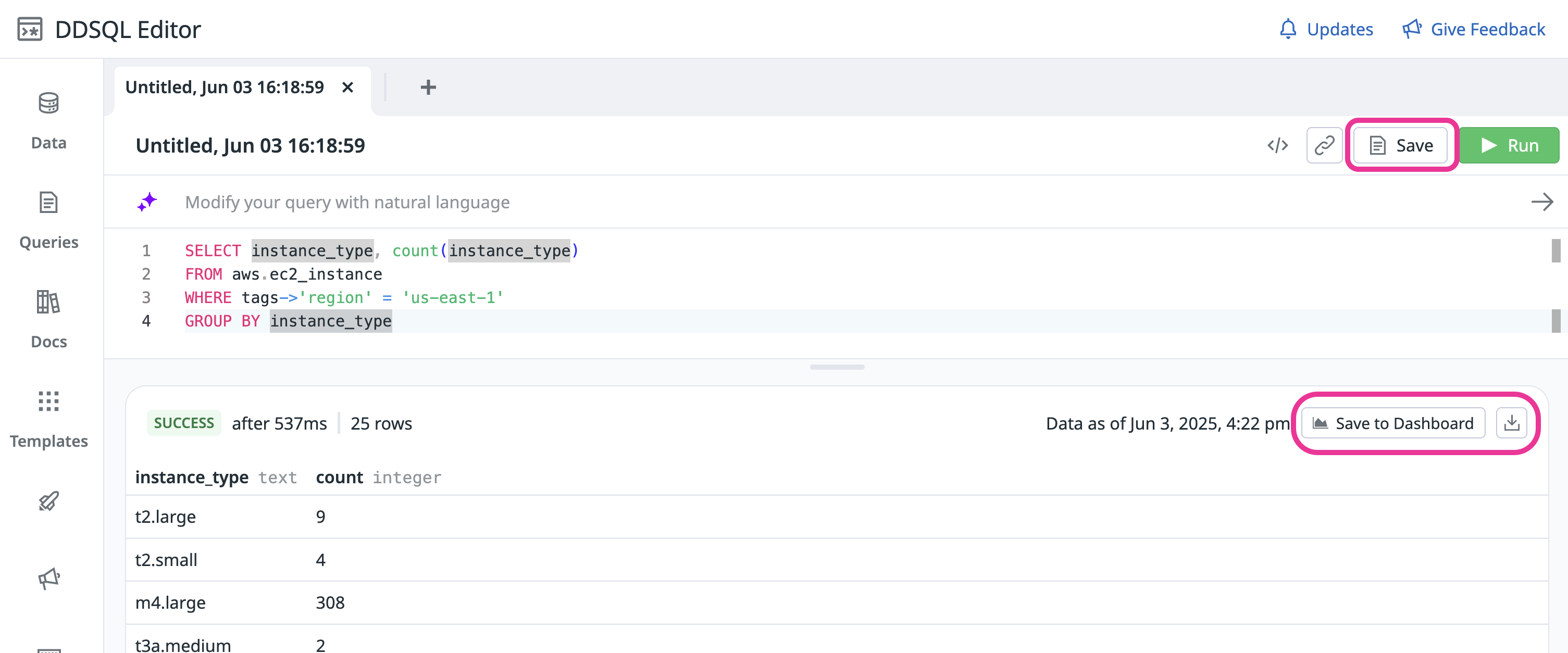Click line number 4 in the gutter

click(x=146, y=321)
